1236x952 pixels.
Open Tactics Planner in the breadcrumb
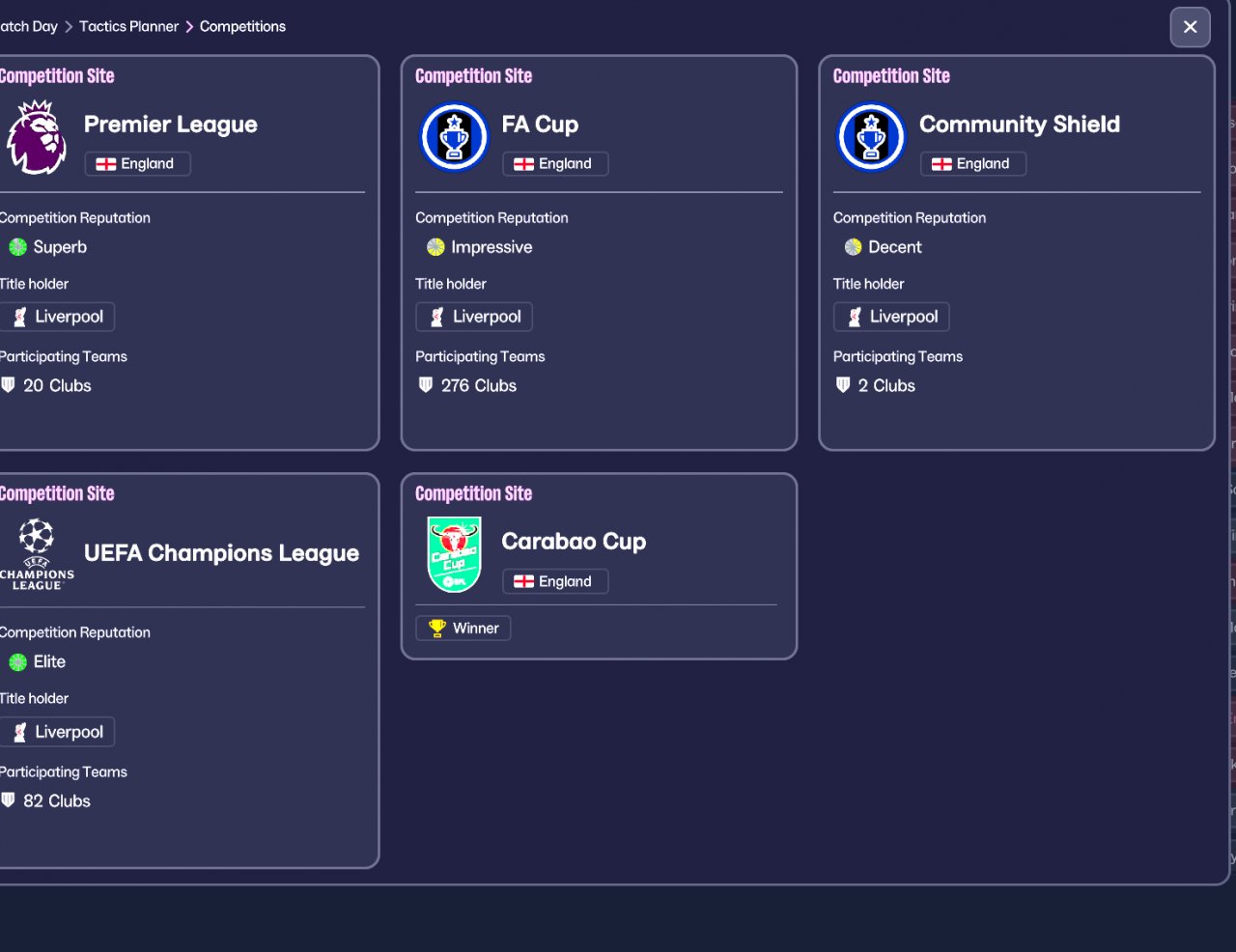tap(128, 26)
